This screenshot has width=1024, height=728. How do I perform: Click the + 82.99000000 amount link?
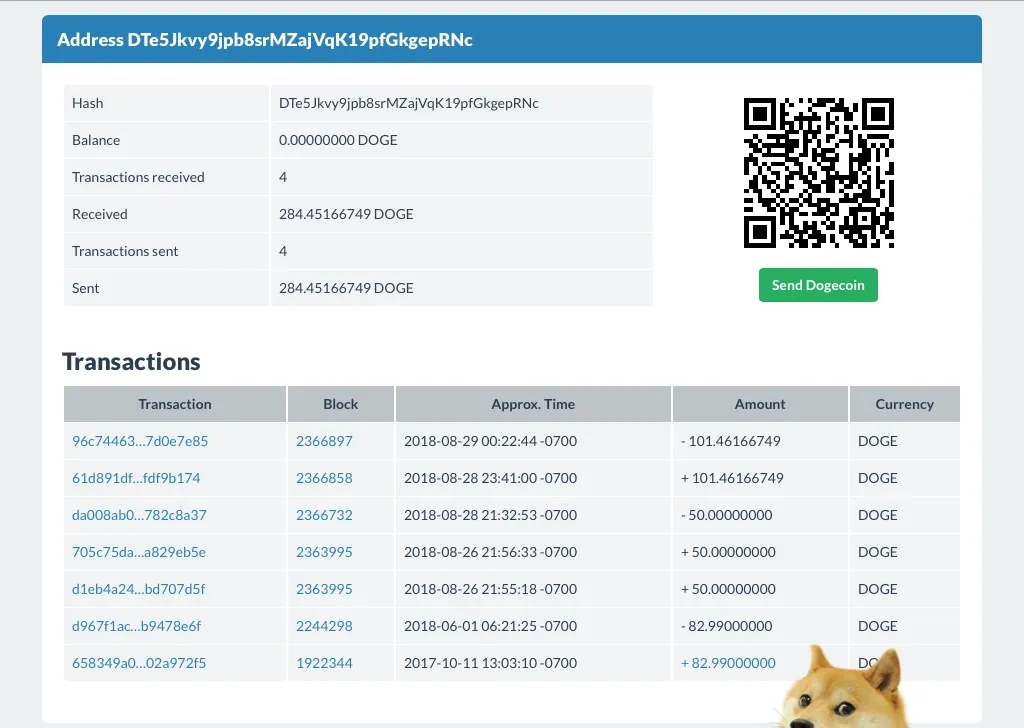click(x=728, y=663)
